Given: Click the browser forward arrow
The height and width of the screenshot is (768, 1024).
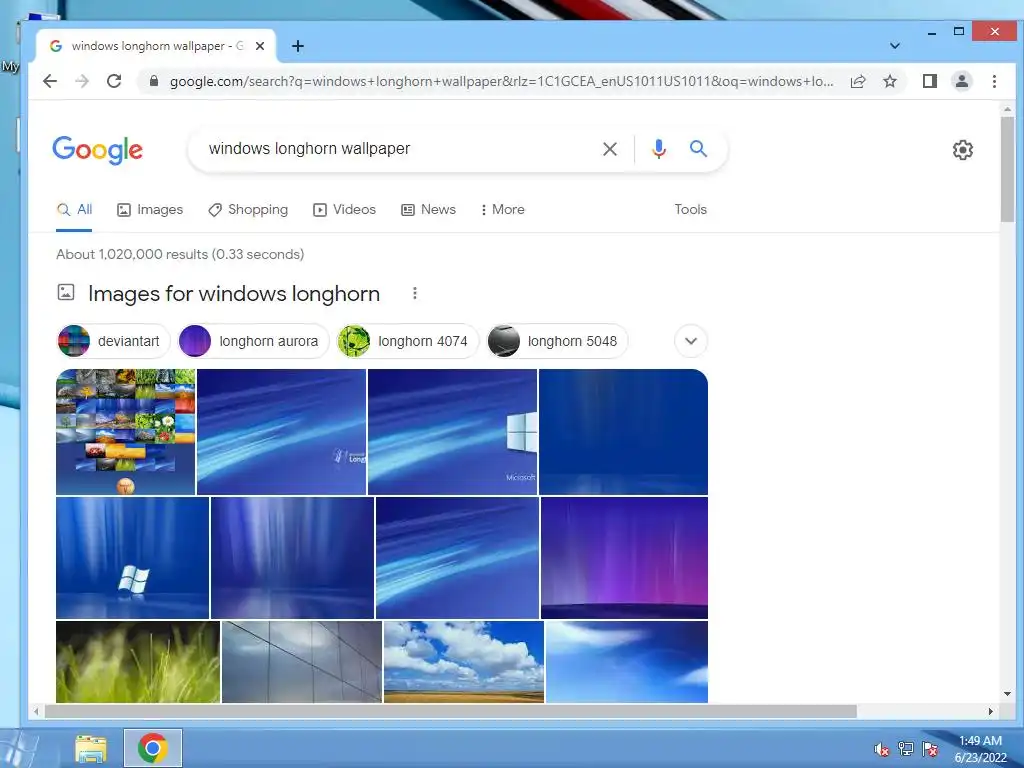Looking at the screenshot, I should point(82,81).
